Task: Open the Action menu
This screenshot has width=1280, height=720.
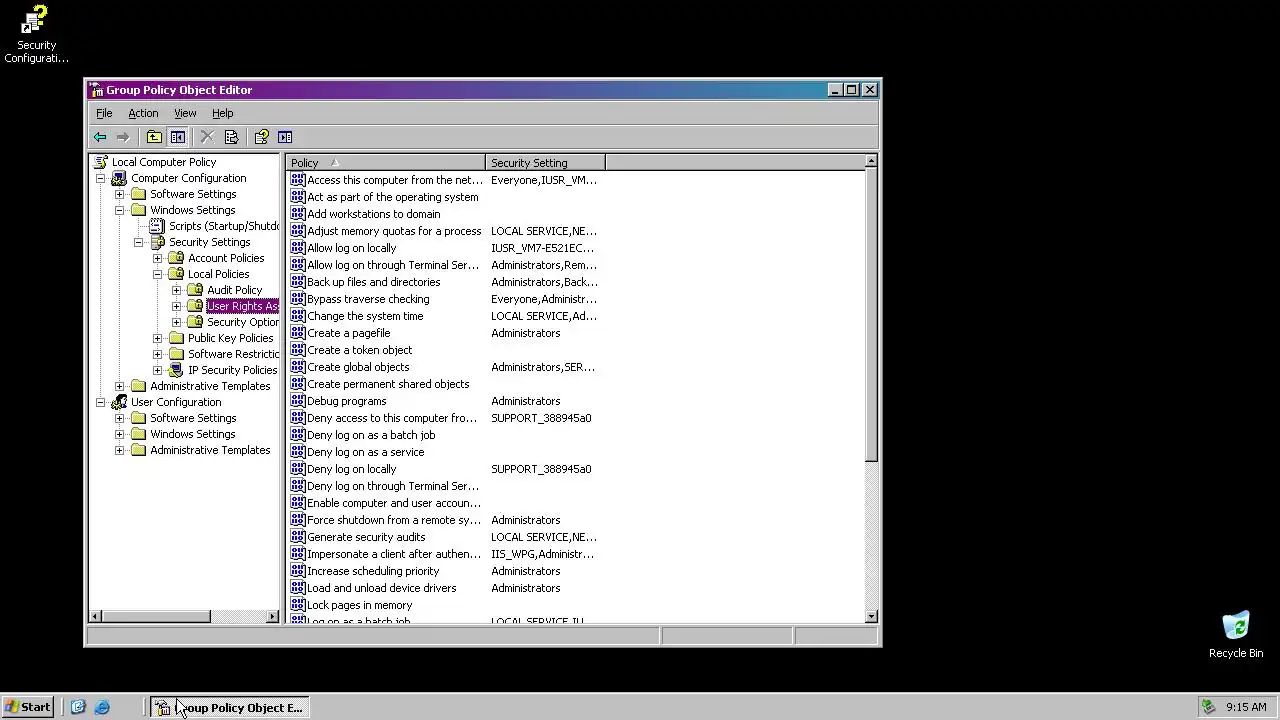Action: pyautogui.click(x=143, y=113)
